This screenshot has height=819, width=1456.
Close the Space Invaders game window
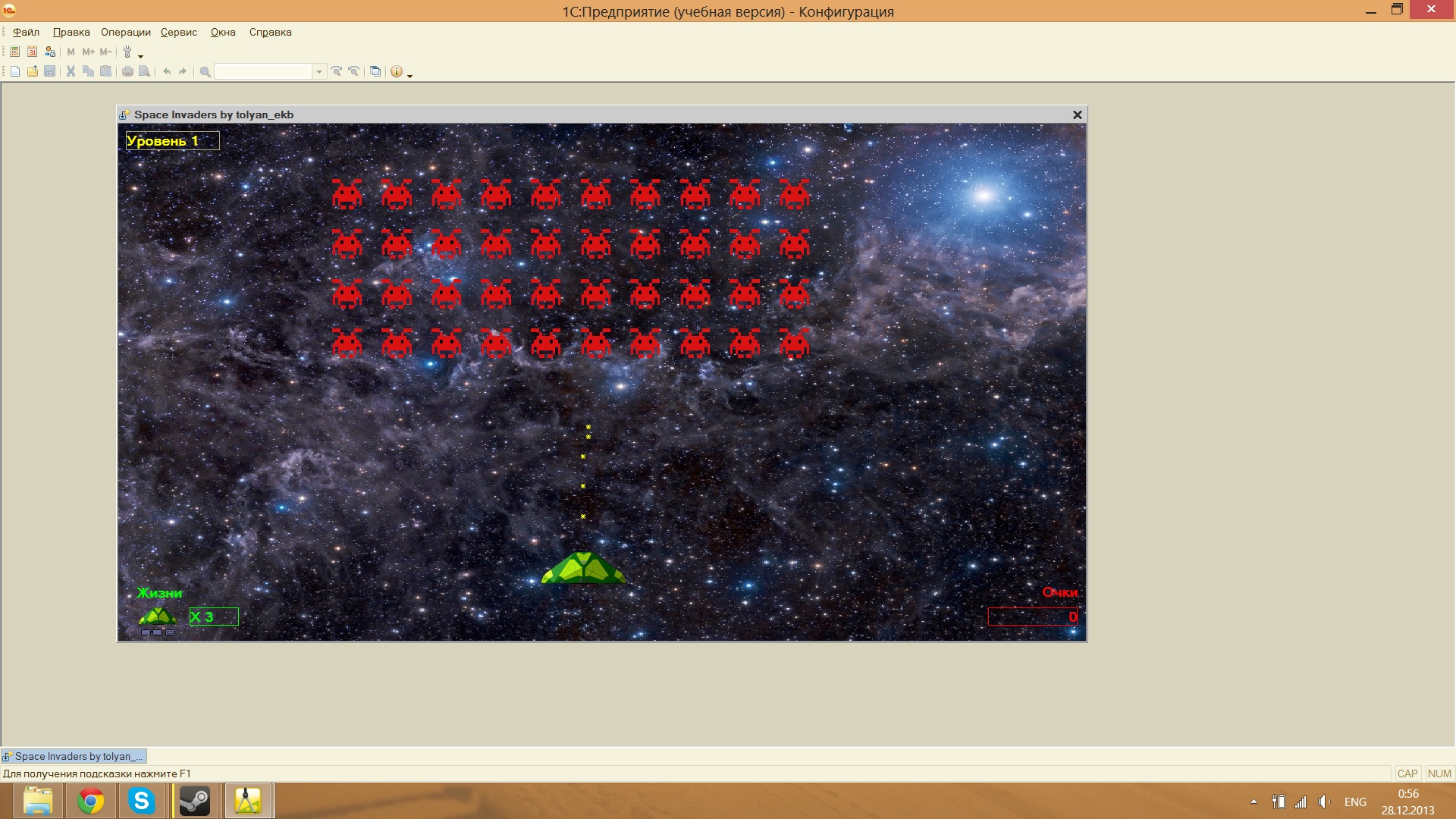click(x=1077, y=115)
